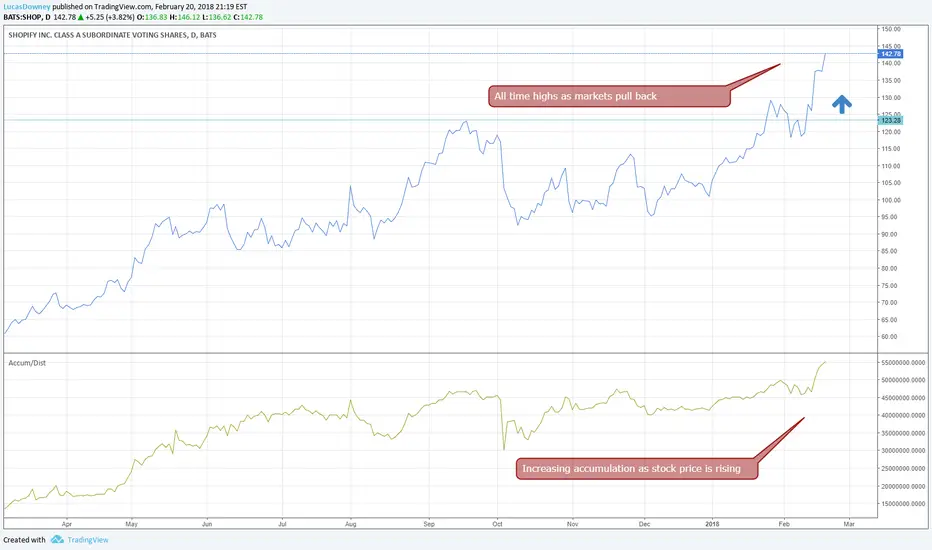Click the Jun label on the time axis
The image size is (932, 550).
point(207,524)
